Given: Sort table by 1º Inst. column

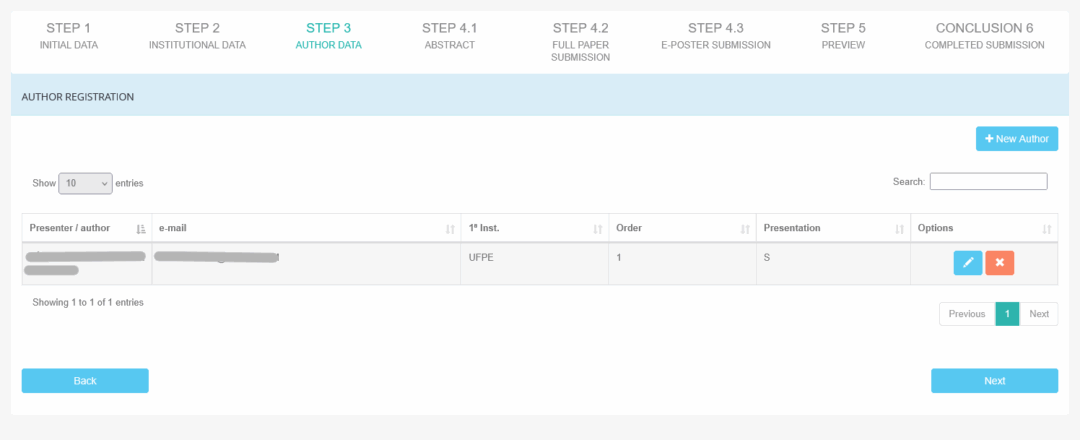Looking at the screenshot, I should [534, 228].
